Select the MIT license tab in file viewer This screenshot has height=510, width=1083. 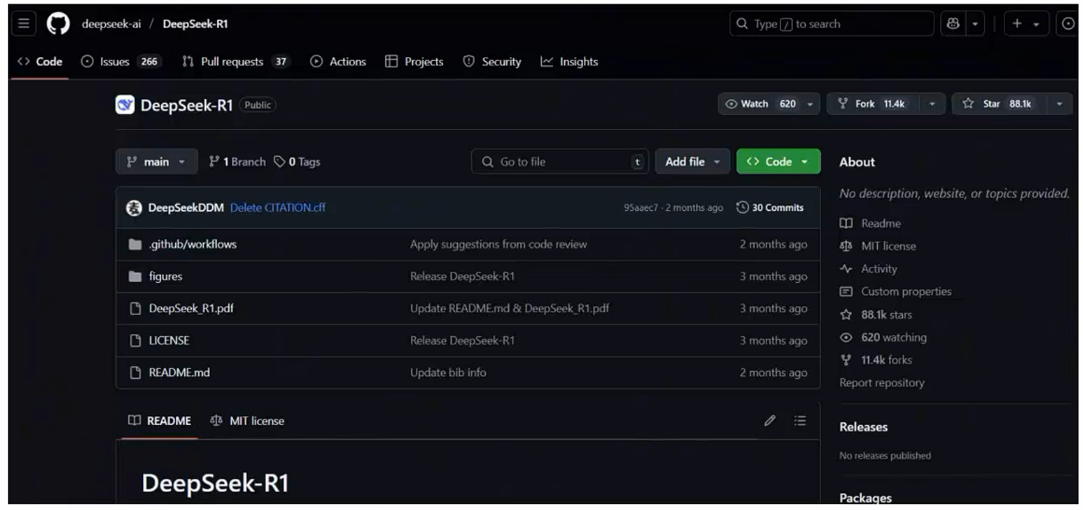click(x=247, y=421)
